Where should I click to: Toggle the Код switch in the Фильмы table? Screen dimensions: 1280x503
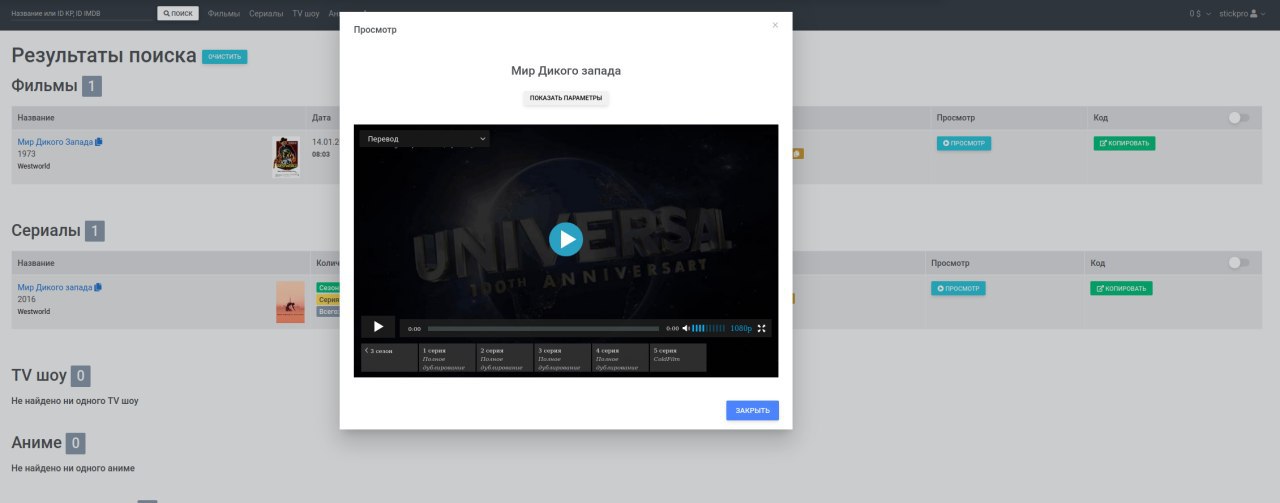coord(1239,118)
